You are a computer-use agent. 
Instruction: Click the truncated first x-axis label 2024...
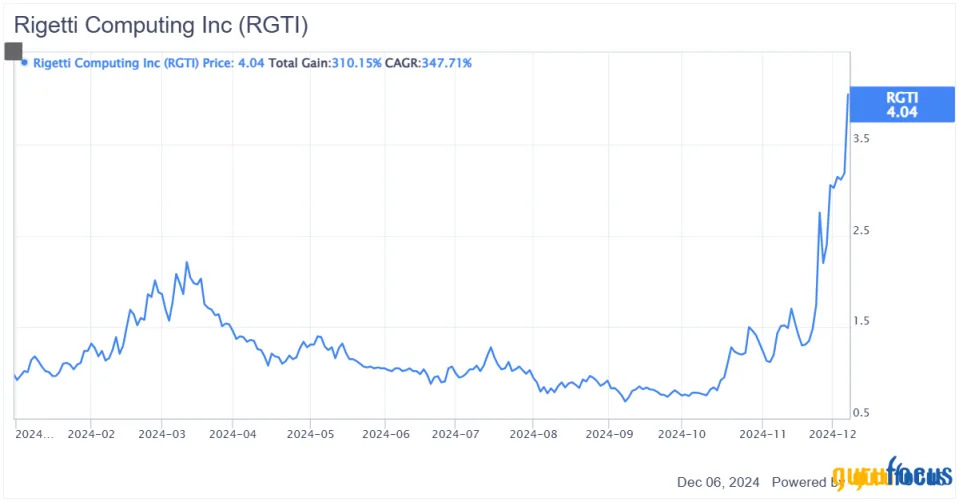(x=34, y=434)
